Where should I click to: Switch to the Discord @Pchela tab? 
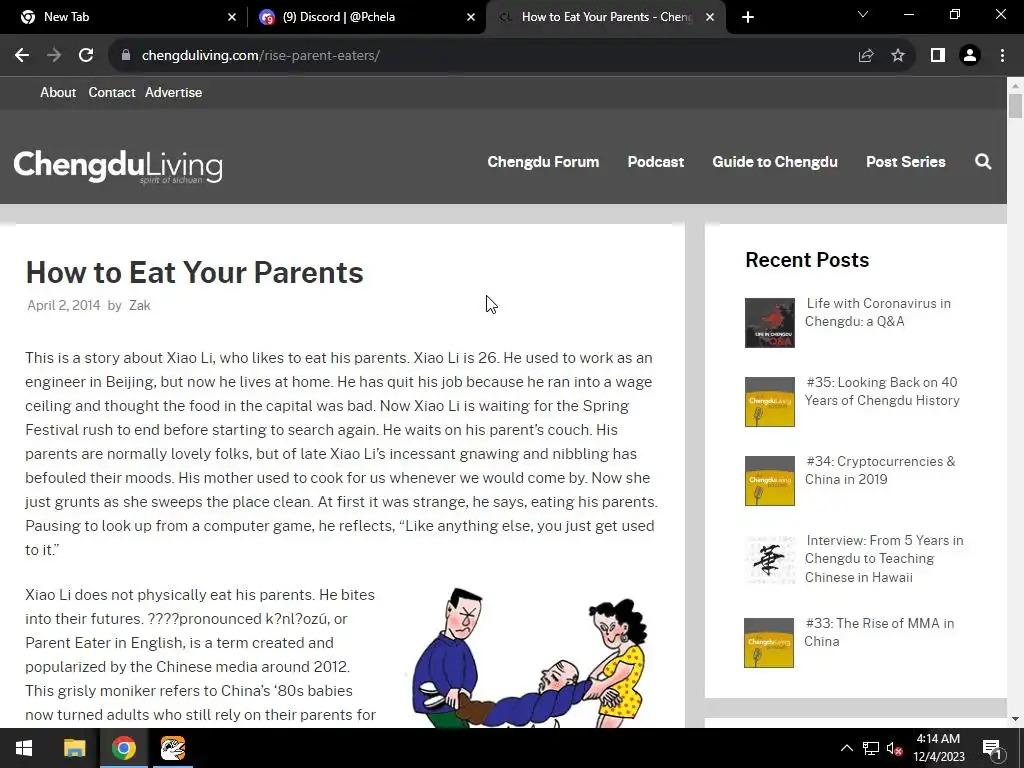[367, 17]
